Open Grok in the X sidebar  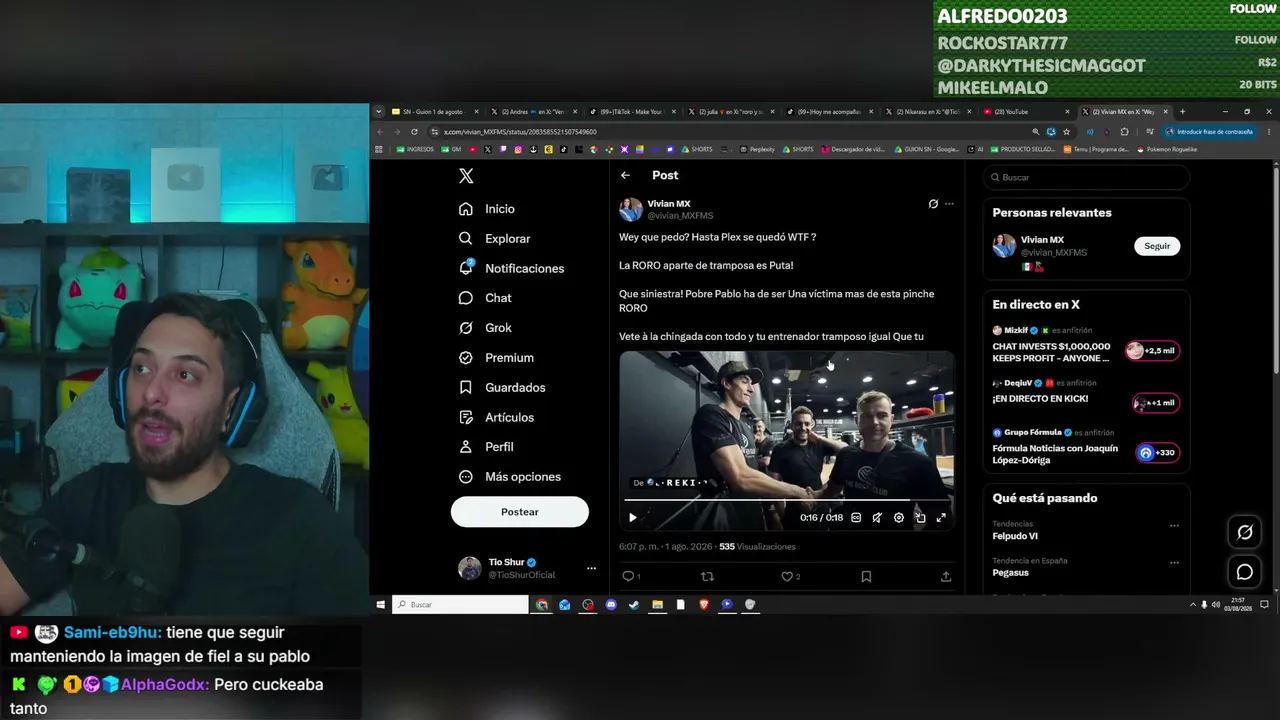[484, 328]
